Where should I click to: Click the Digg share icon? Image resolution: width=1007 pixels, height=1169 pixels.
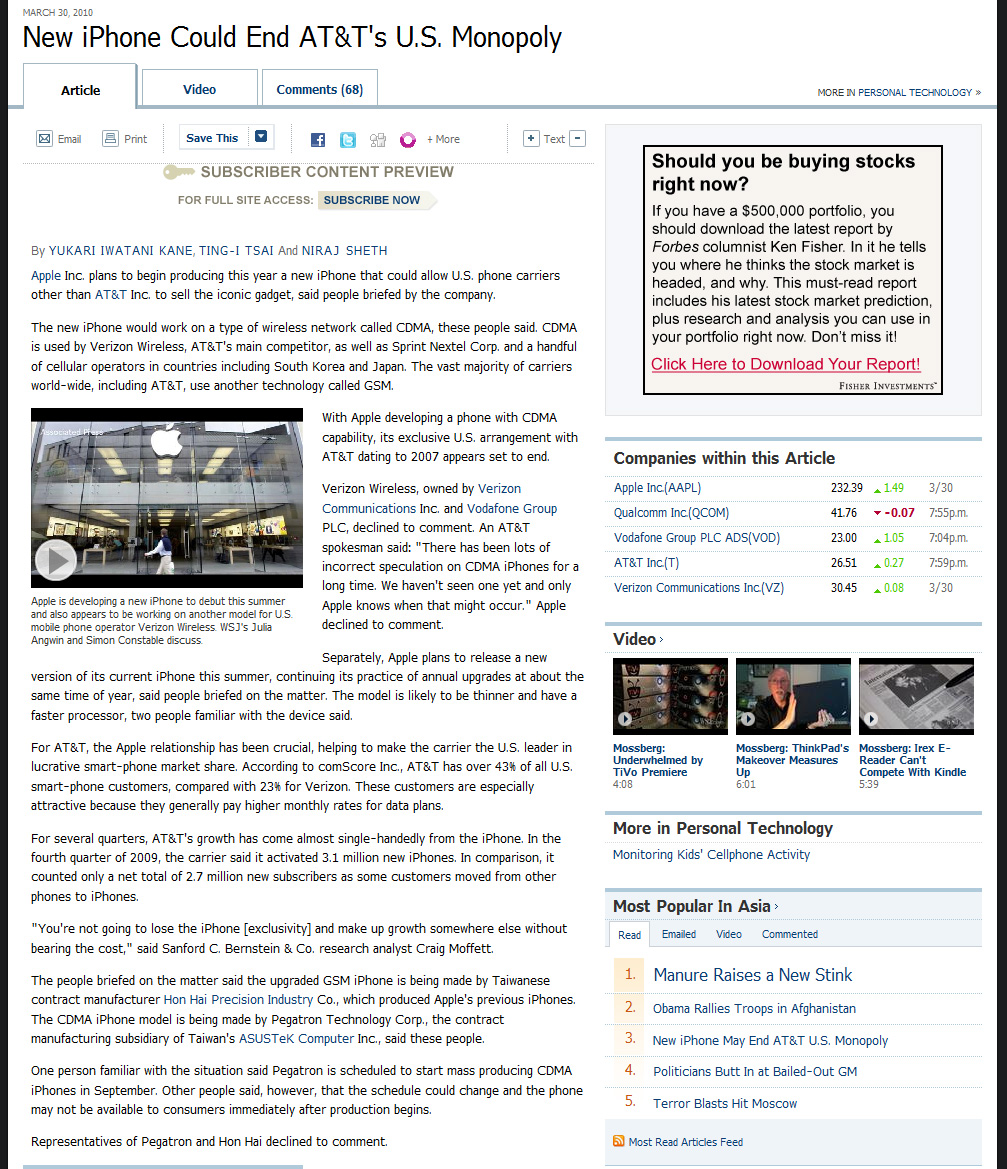(x=377, y=140)
